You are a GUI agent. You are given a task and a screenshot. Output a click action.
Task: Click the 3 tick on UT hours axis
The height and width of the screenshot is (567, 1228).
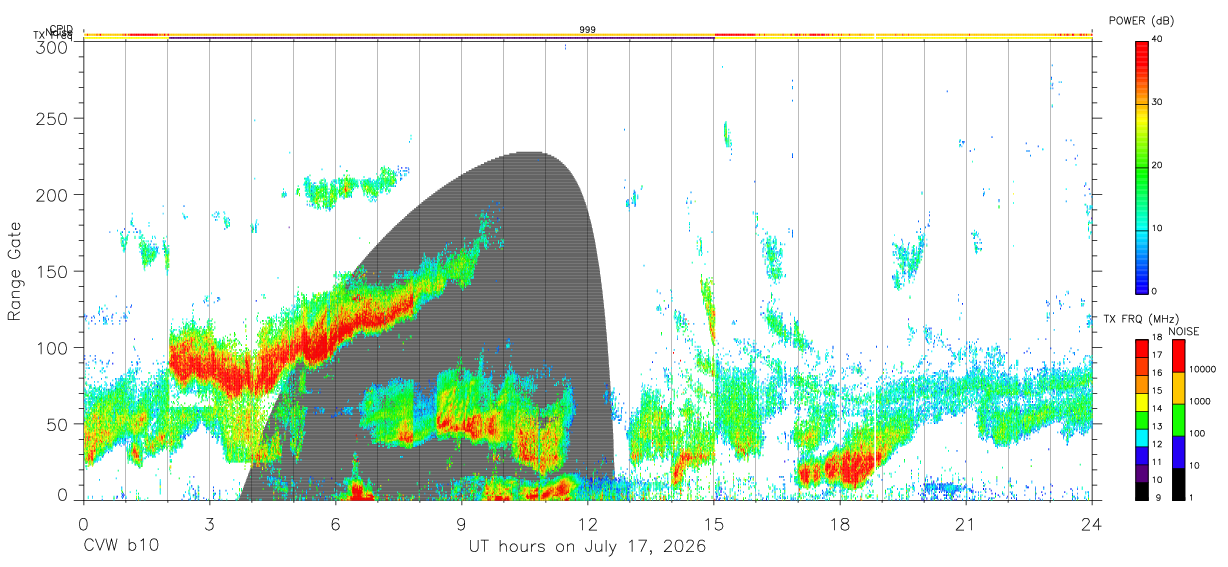pos(210,523)
